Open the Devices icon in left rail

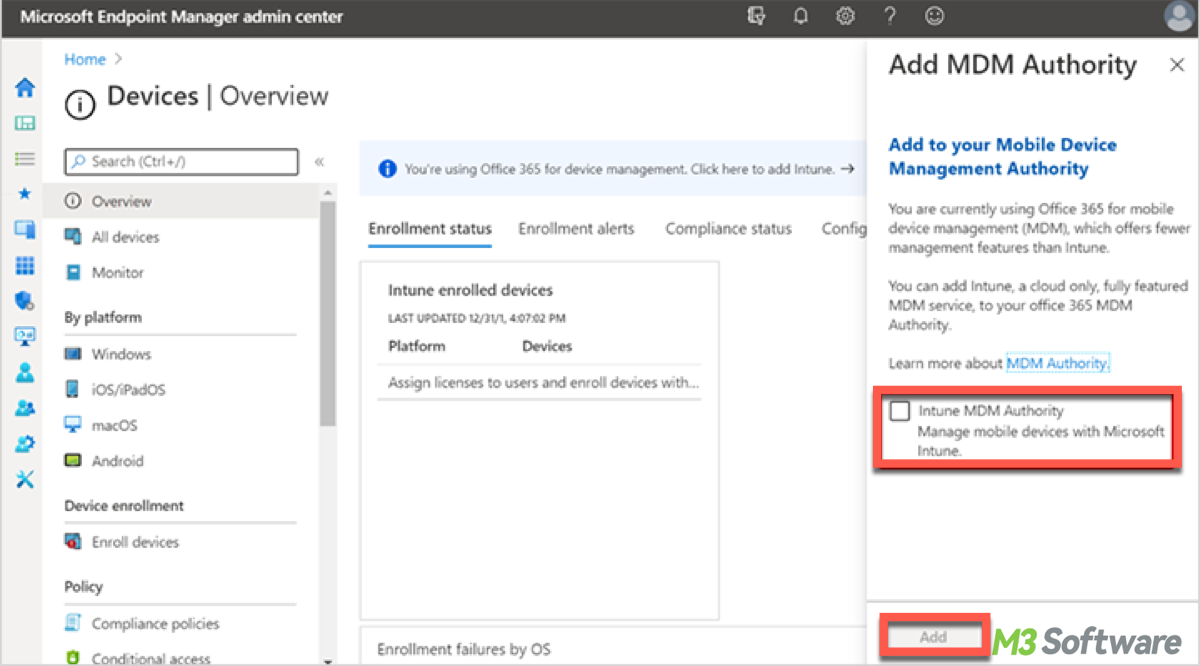(x=25, y=229)
